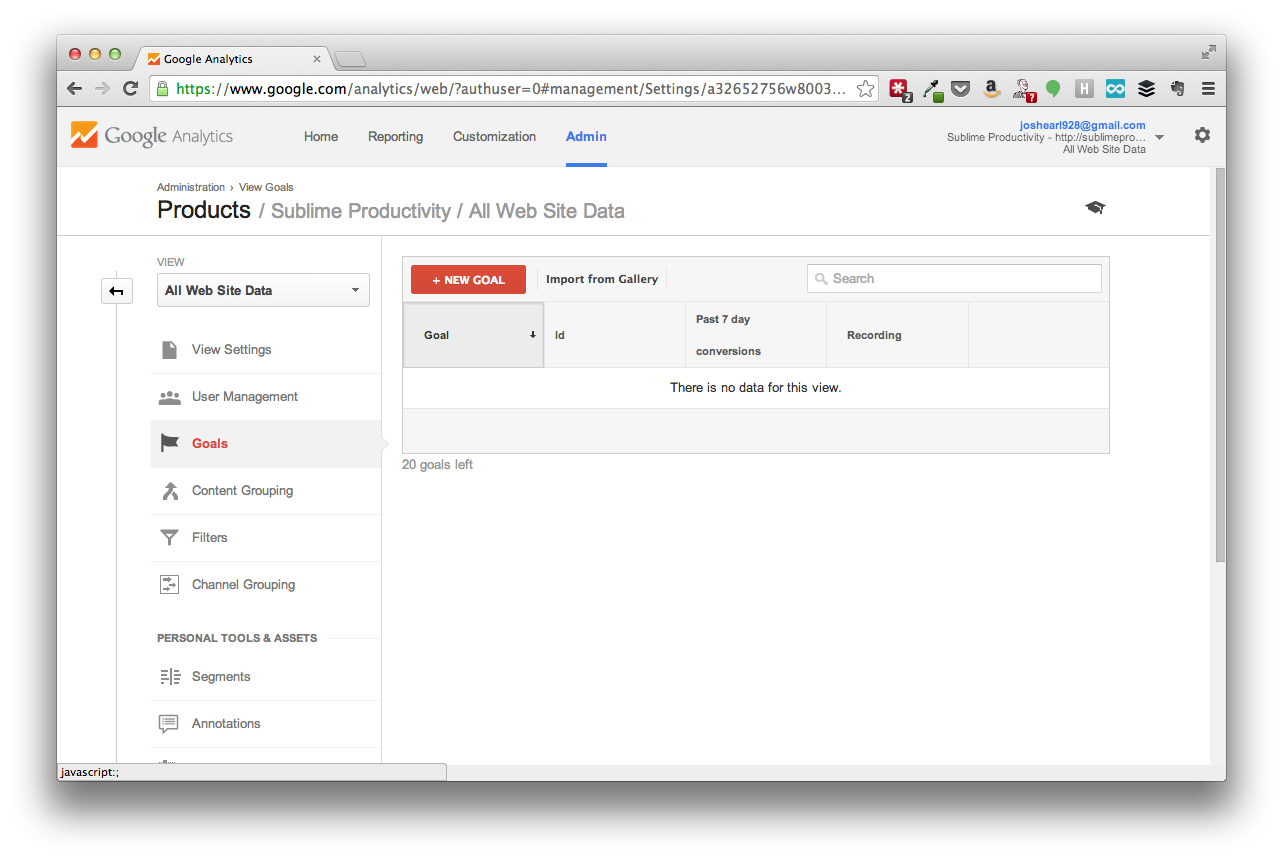Open the All Web Site Data view dropdown
Screen dimensions: 1283x860
tap(263, 290)
